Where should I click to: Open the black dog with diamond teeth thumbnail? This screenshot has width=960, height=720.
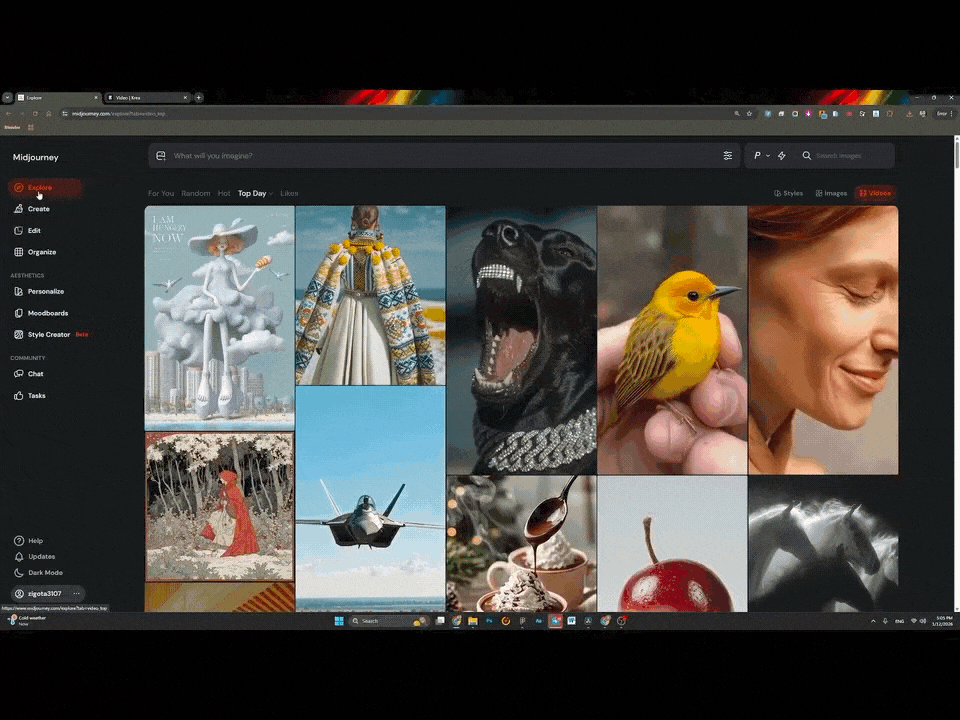click(522, 340)
